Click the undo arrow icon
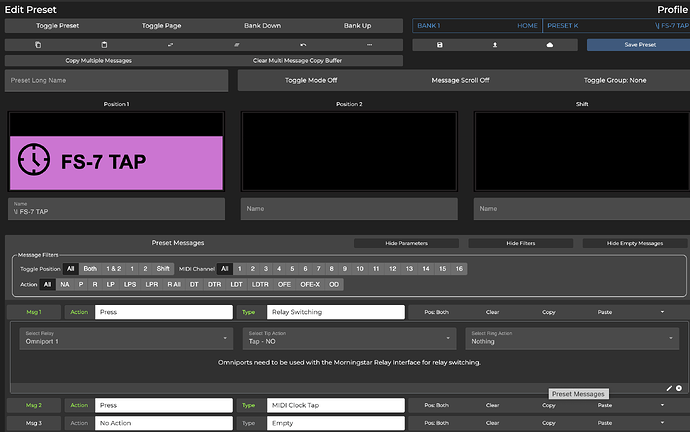Screen dimensions: 690x432 coord(303,45)
